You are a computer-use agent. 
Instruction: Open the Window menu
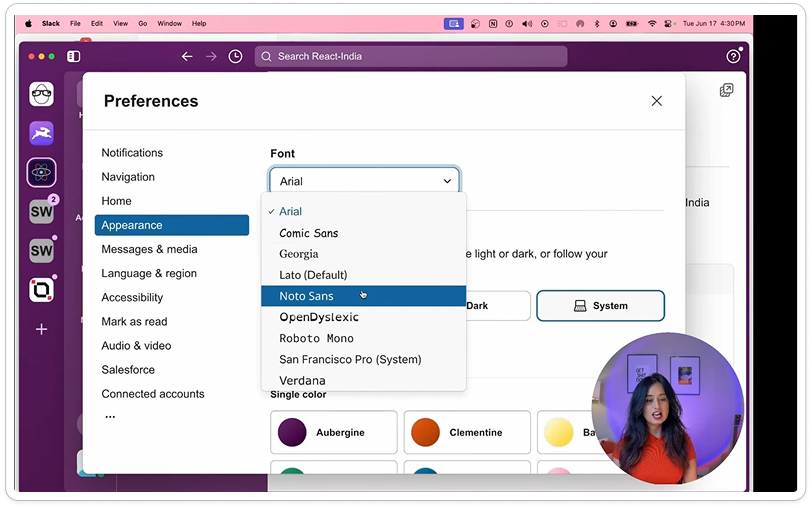coord(169,23)
